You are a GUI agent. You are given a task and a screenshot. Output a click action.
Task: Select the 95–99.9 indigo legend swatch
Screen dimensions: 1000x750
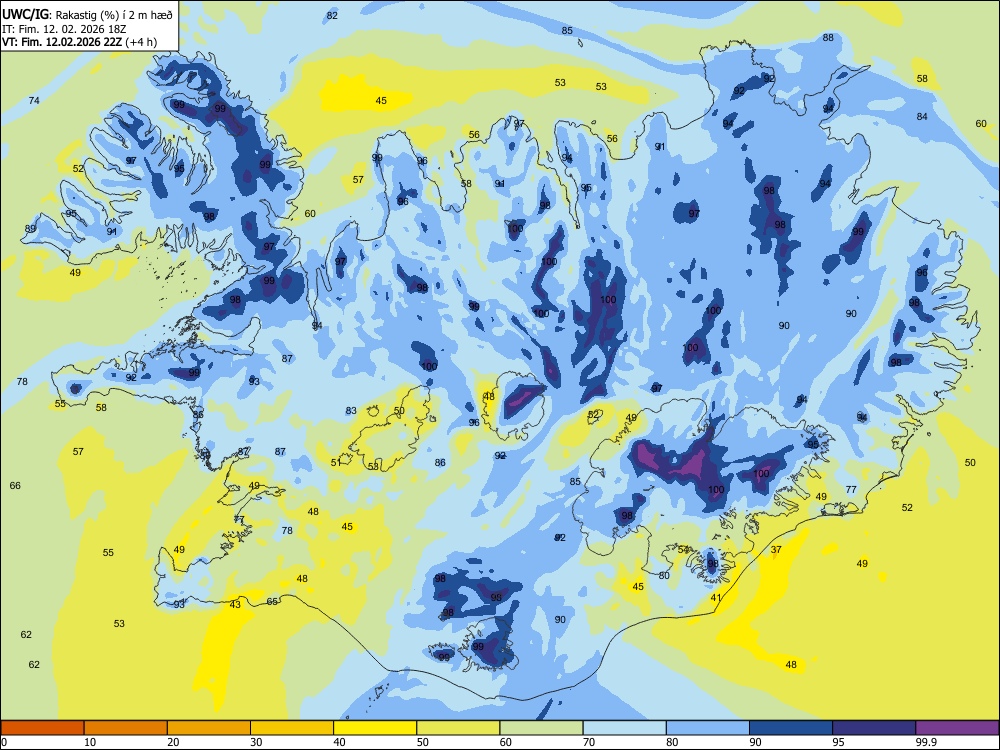874,728
